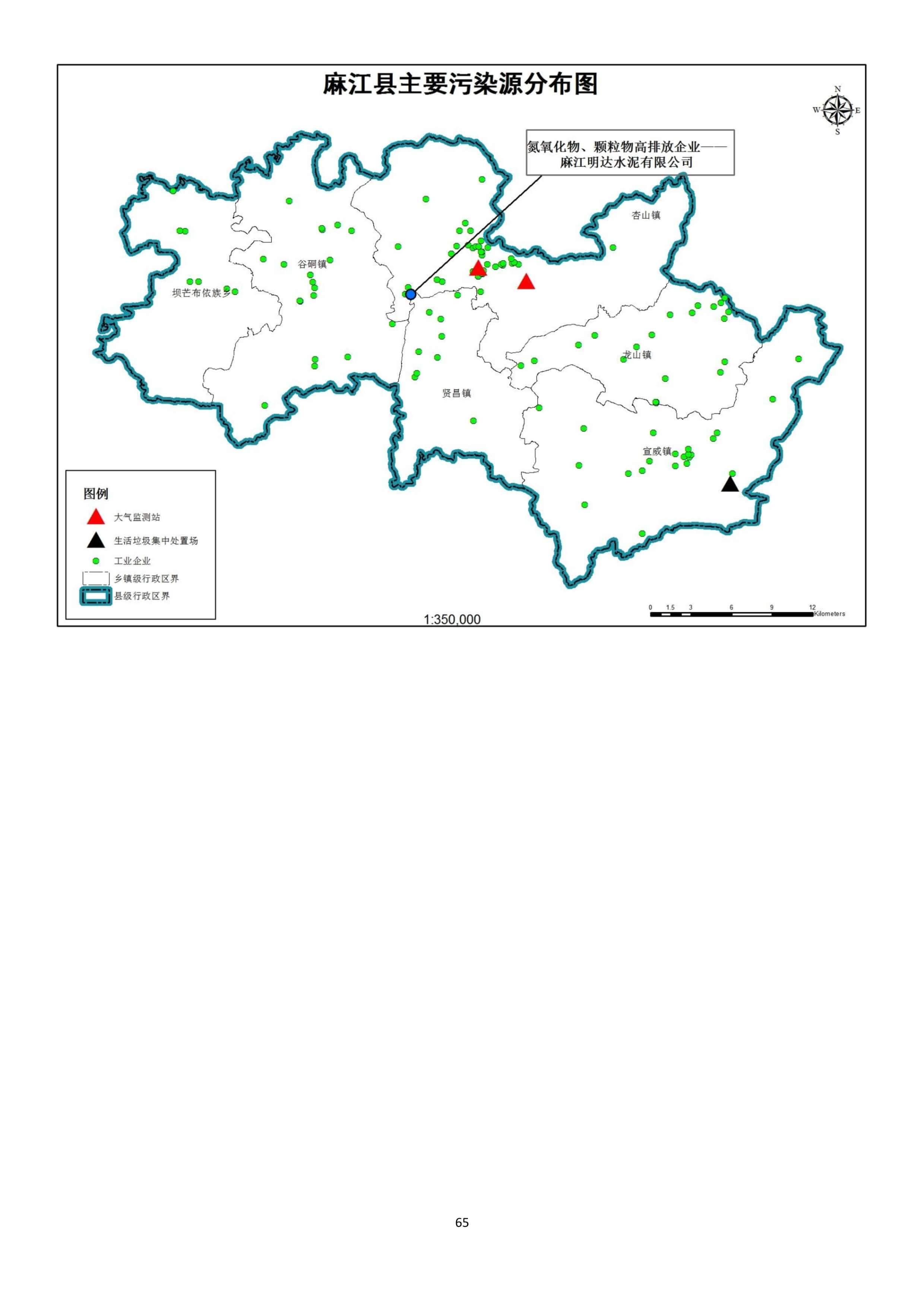Click the 1:350,000 scale text
This screenshot has width=924, height=1307.
(452, 619)
